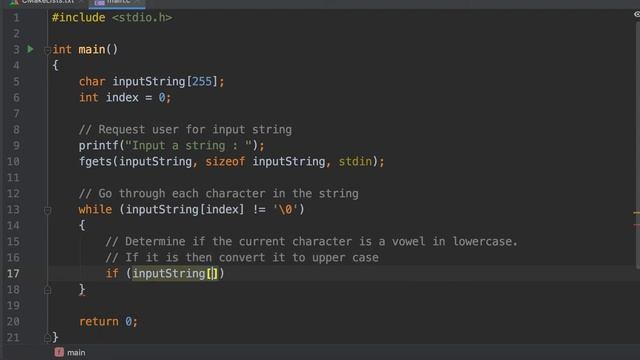Select the main breadcrumb in the bottom bar

(x=76, y=352)
